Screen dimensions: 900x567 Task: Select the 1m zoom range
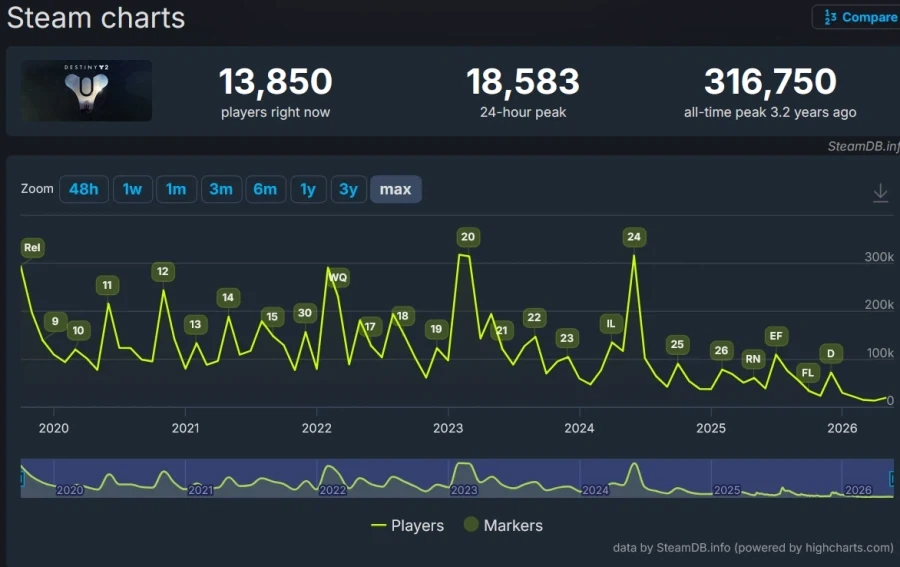(176, 189)
